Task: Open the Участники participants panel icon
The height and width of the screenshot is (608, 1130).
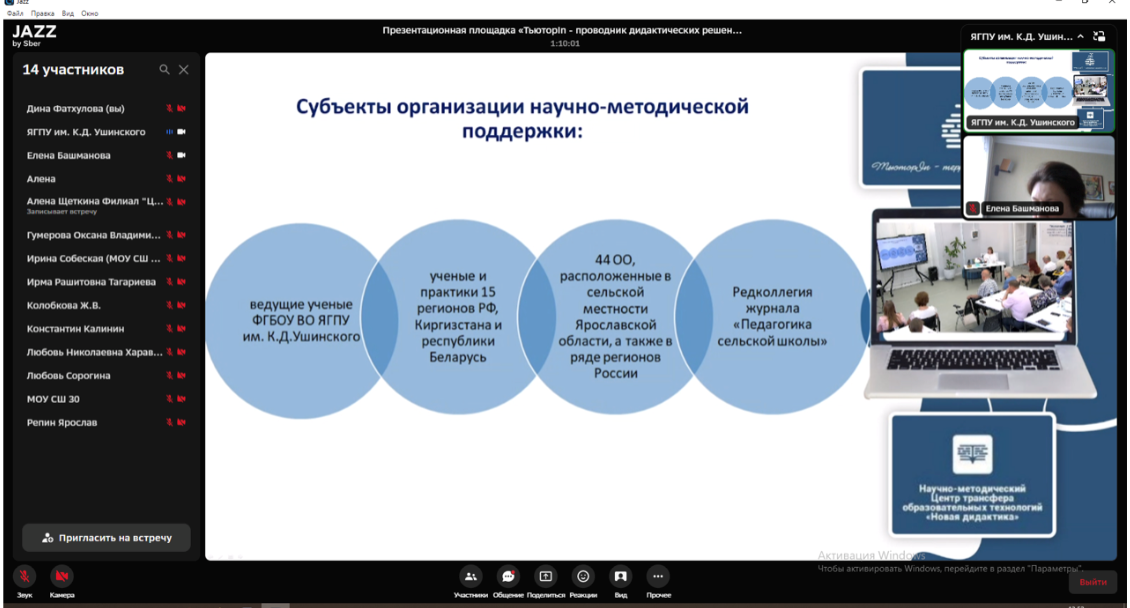Action: [x=470, y=577]
